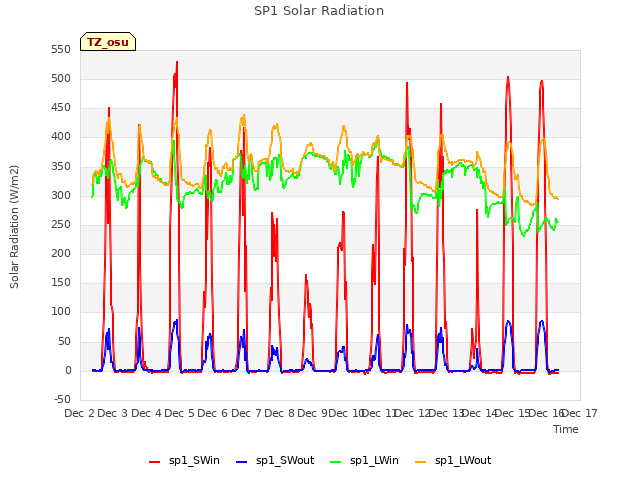This screenshot has width=640, height=480.
Task: Select the sp1_SWin legend entry
Action: point(184,460)
